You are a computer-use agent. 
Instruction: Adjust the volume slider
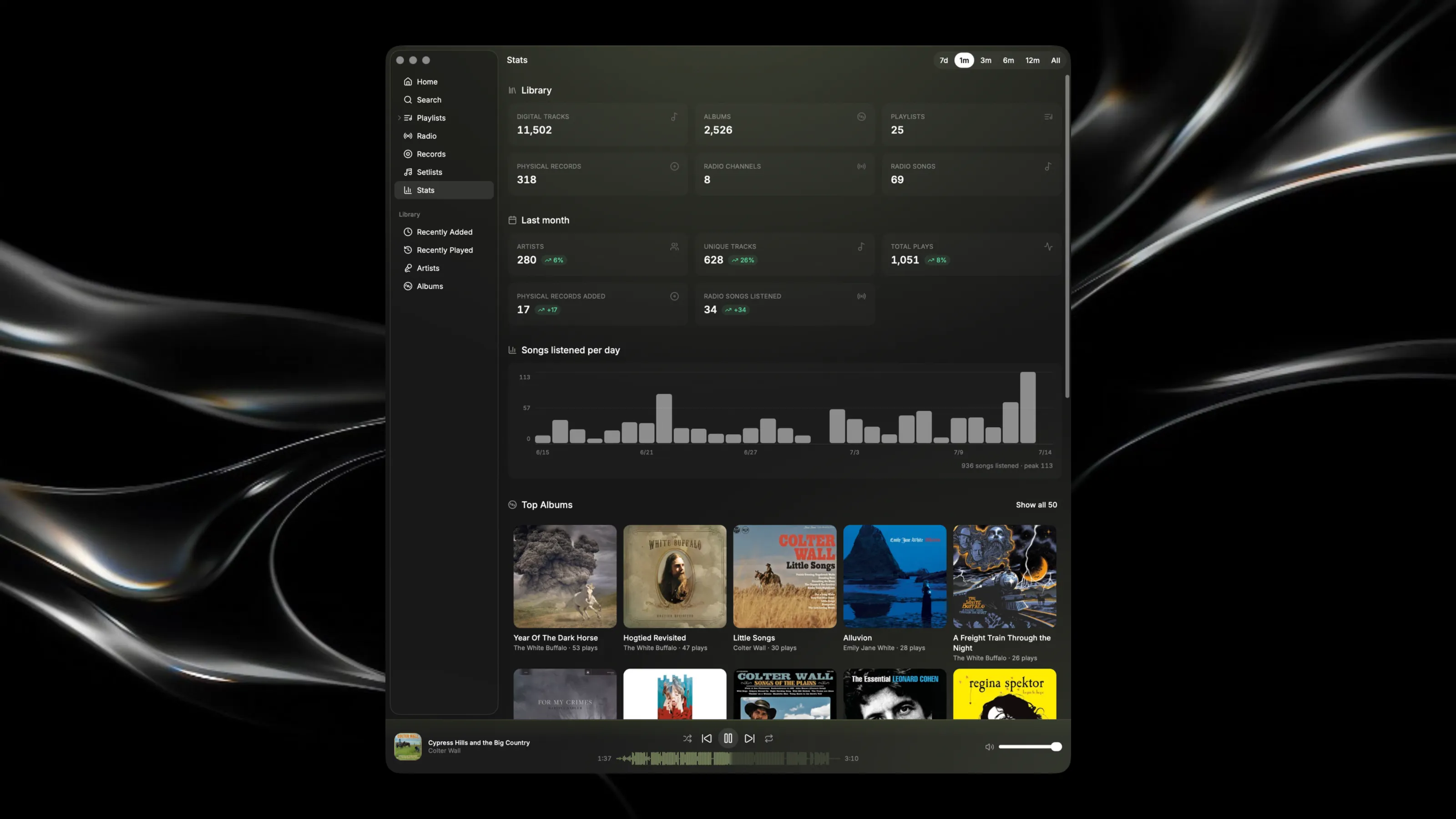click(1030, 747)
